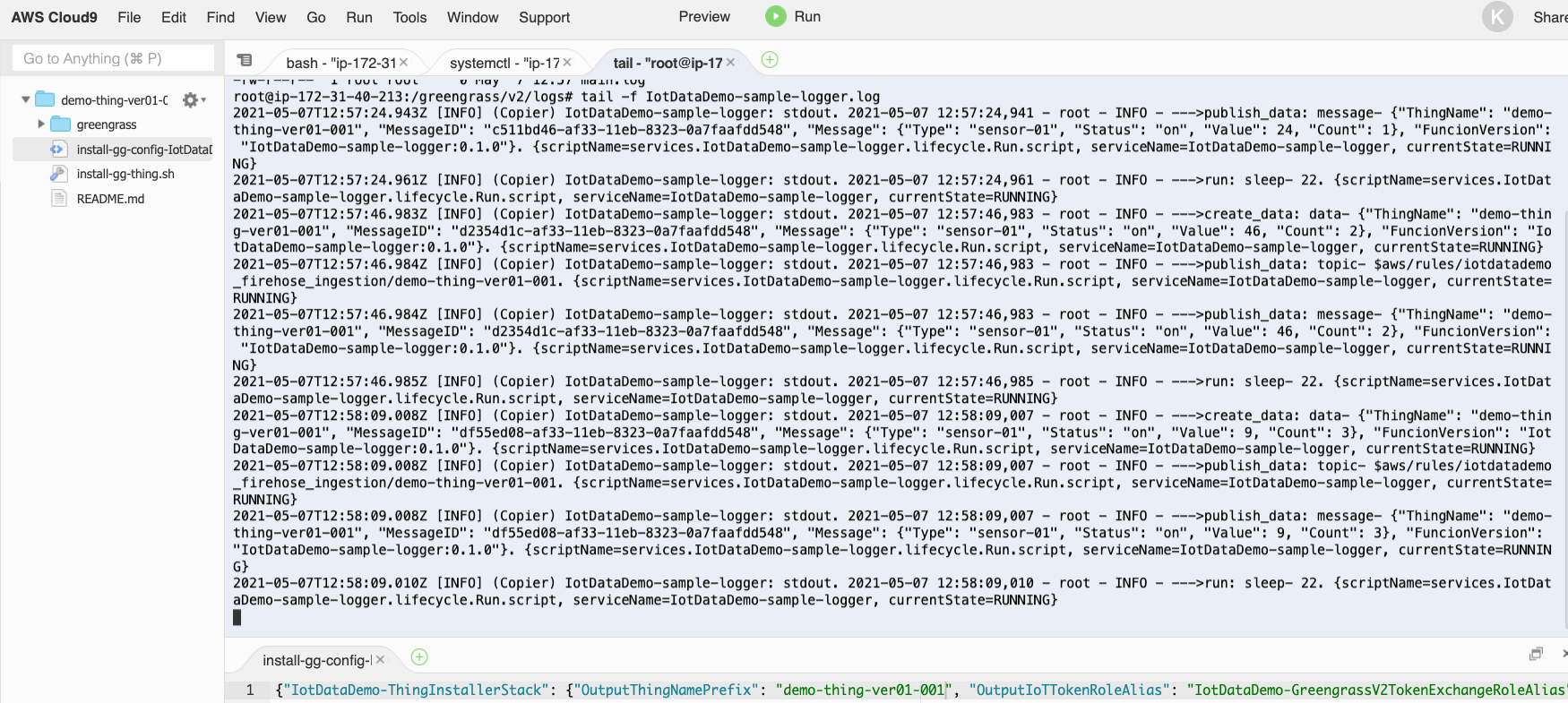Click the Preview button
Viewport: 1568px width, 703px height.
click(704, 17)
